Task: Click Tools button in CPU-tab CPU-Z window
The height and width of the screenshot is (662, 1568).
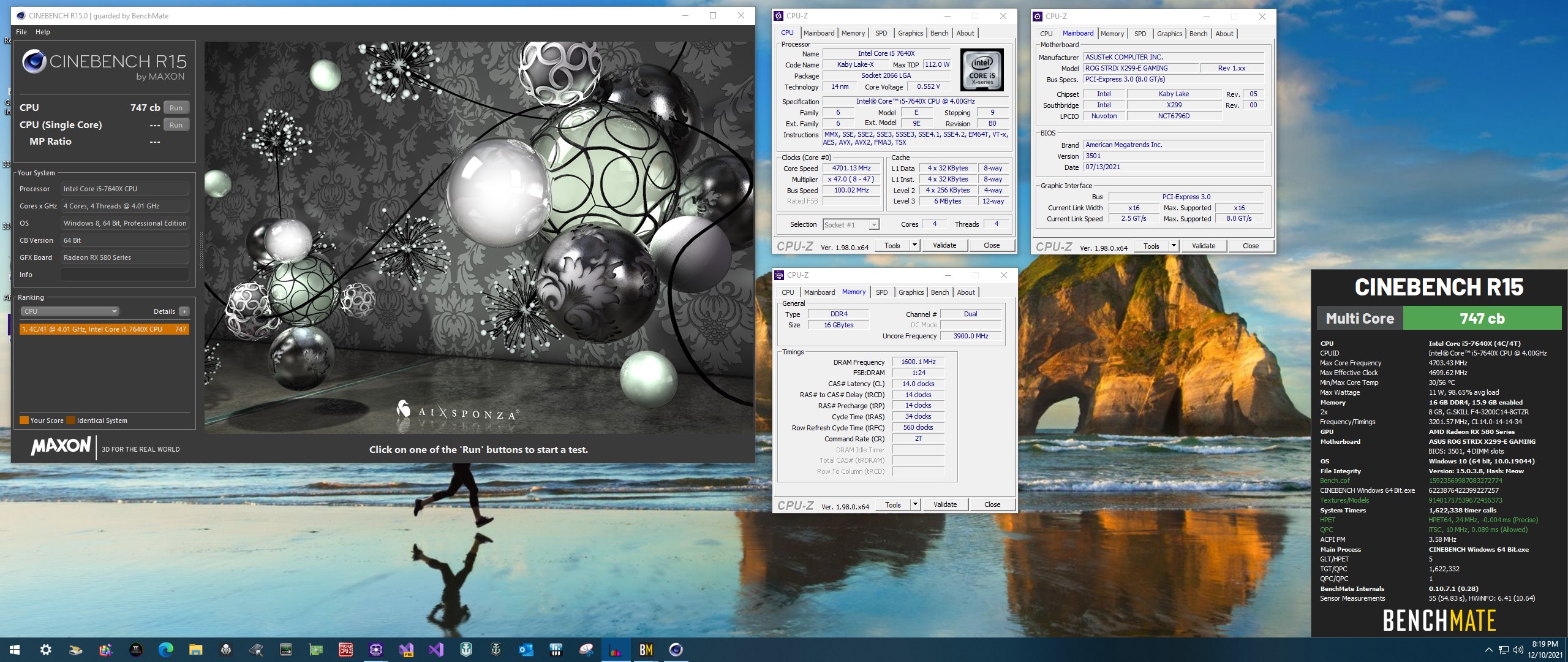Action: tap(892, 245)
